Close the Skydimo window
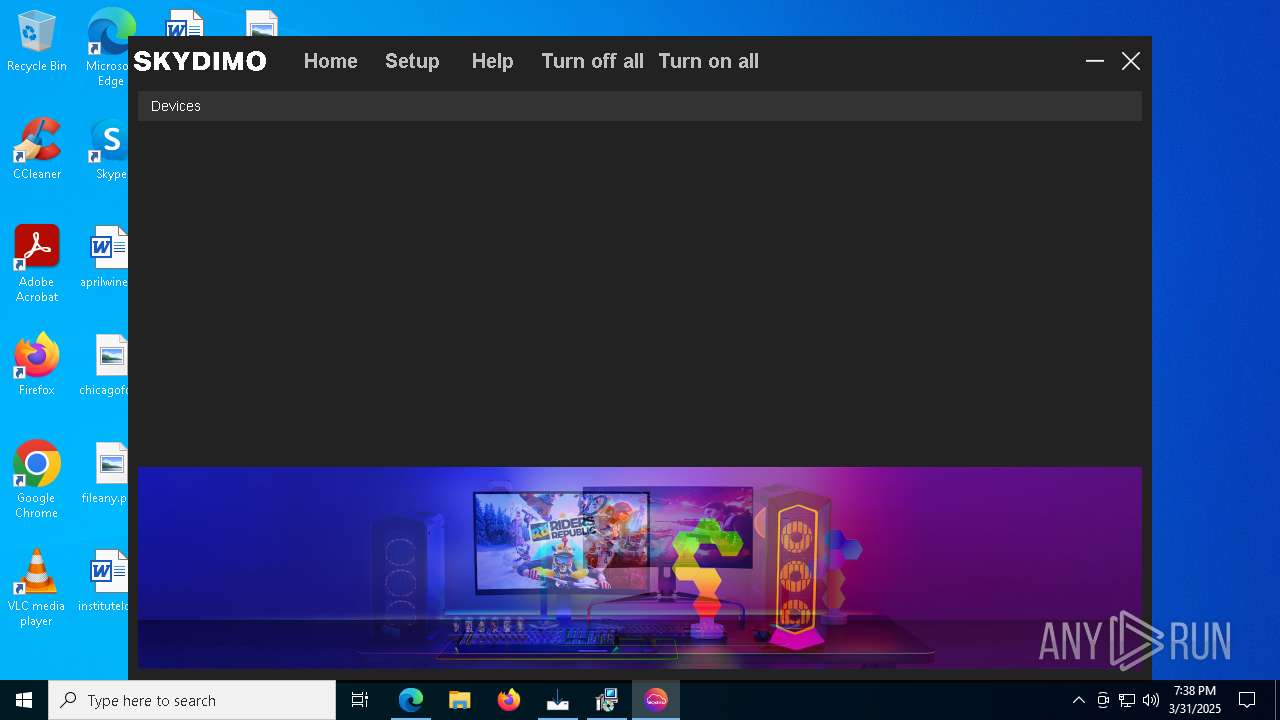Viewport: 1280px width, 720px height. pos(1131,61)
